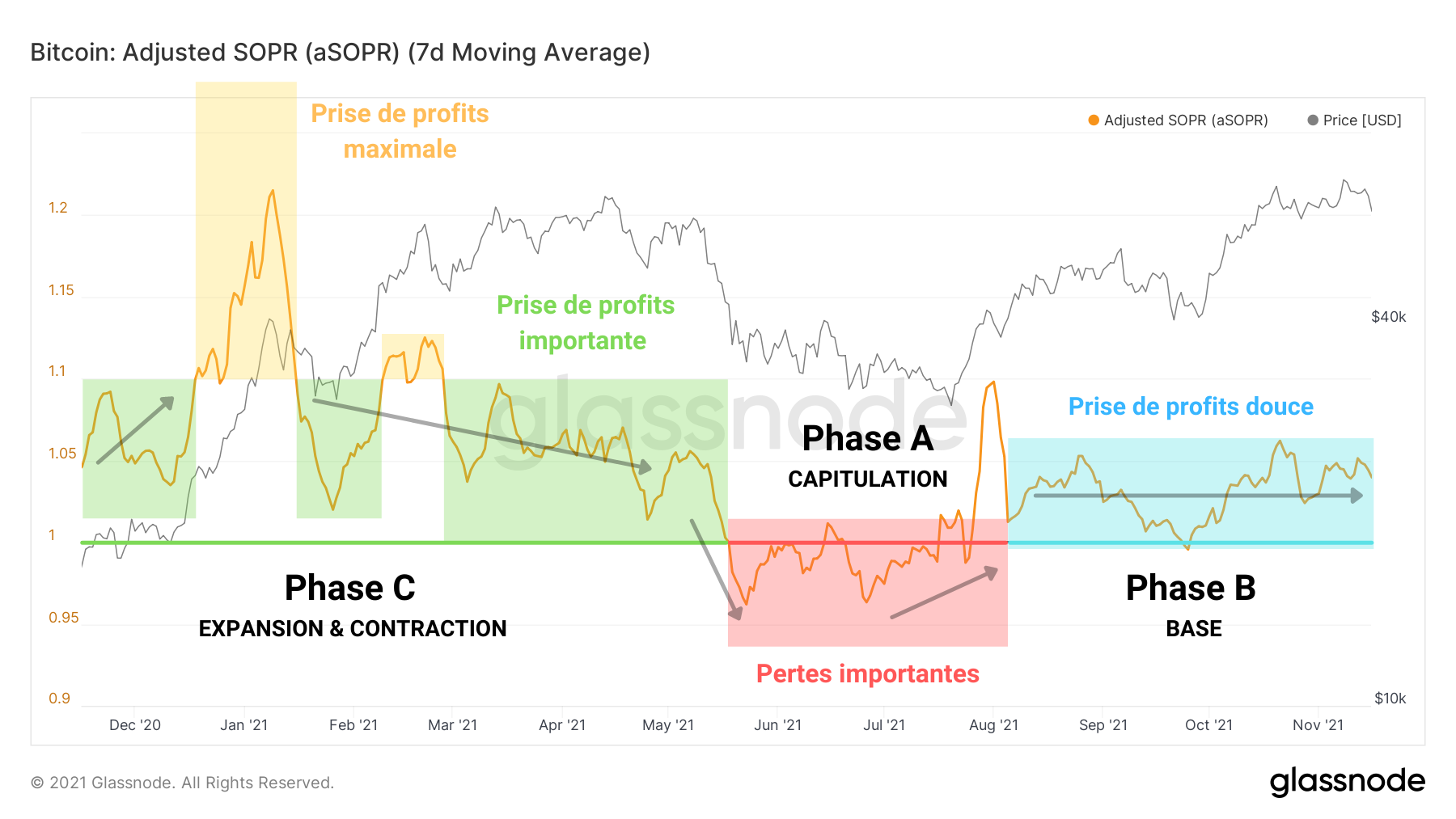
Task: Select the Aug '21 axis label
Action: [x=993, y=725]
